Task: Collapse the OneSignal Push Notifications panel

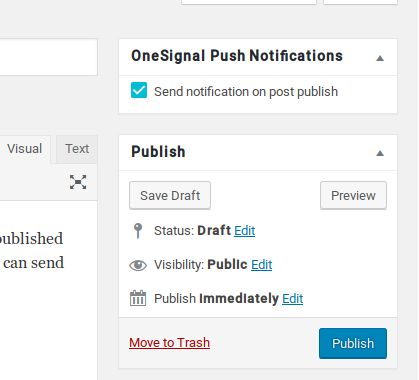Action: 380,58
